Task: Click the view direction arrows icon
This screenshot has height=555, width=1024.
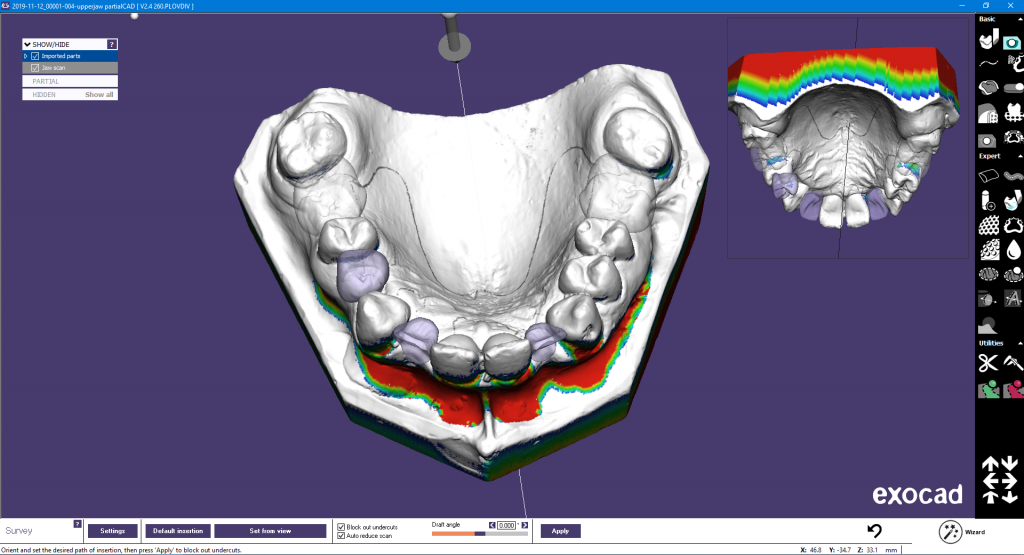Action: 999,478
